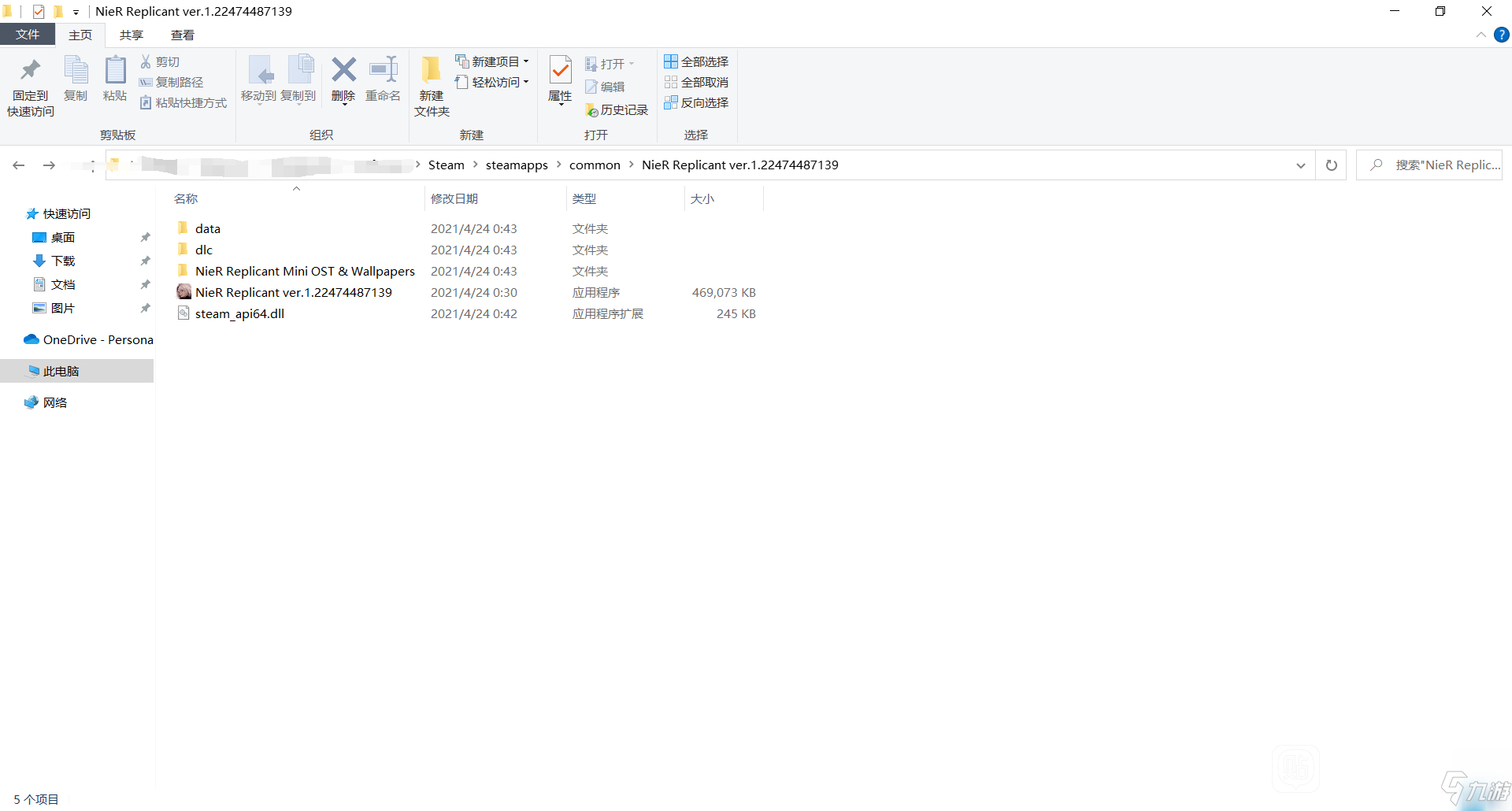
Task: Click the Move to (移动到) icon
Action: (x=259, y=70)
